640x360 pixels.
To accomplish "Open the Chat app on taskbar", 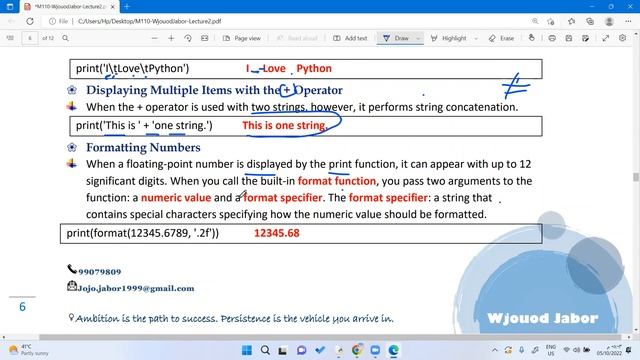I will 302,350.
